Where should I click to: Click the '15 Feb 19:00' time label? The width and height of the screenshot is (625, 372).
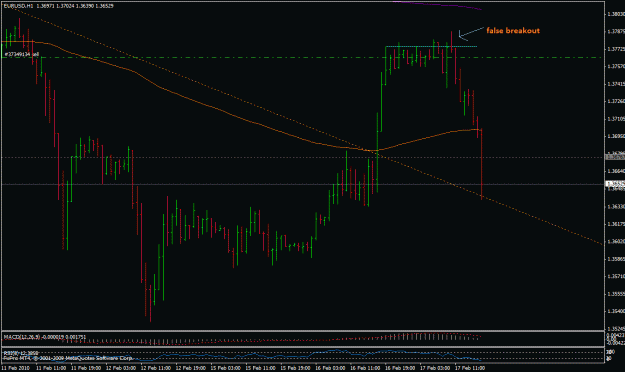pyautogui.click(x=295, y=368)
